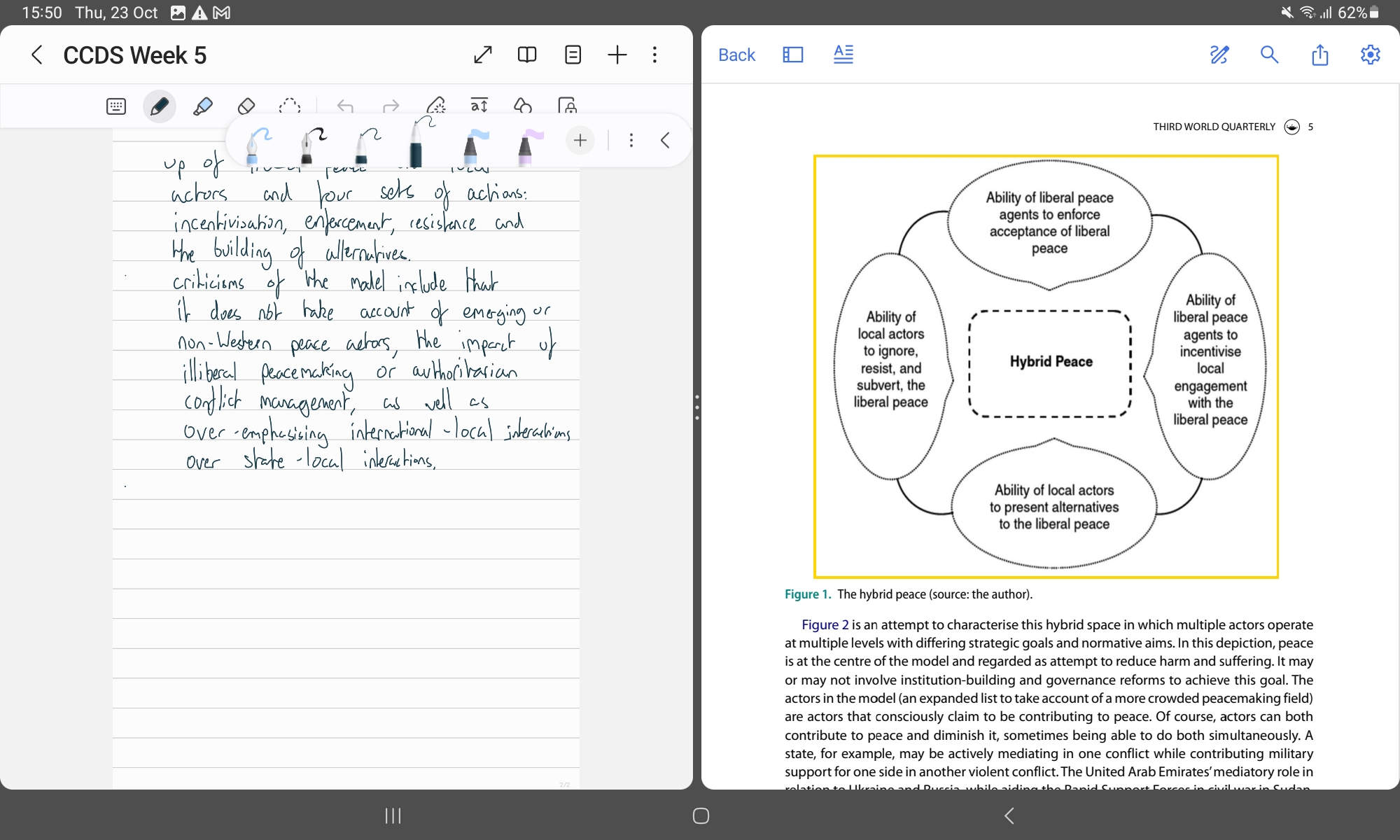The height and width of the screenshot is (840, 1400).
Task: Open the shape insertion tool
Action: click(522, 106)
